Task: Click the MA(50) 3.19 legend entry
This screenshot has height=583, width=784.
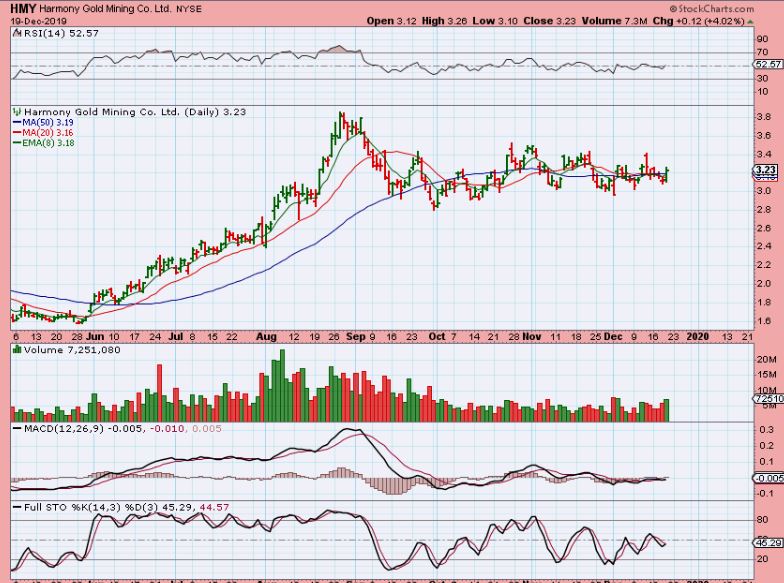Action: (x=43, y=122)
